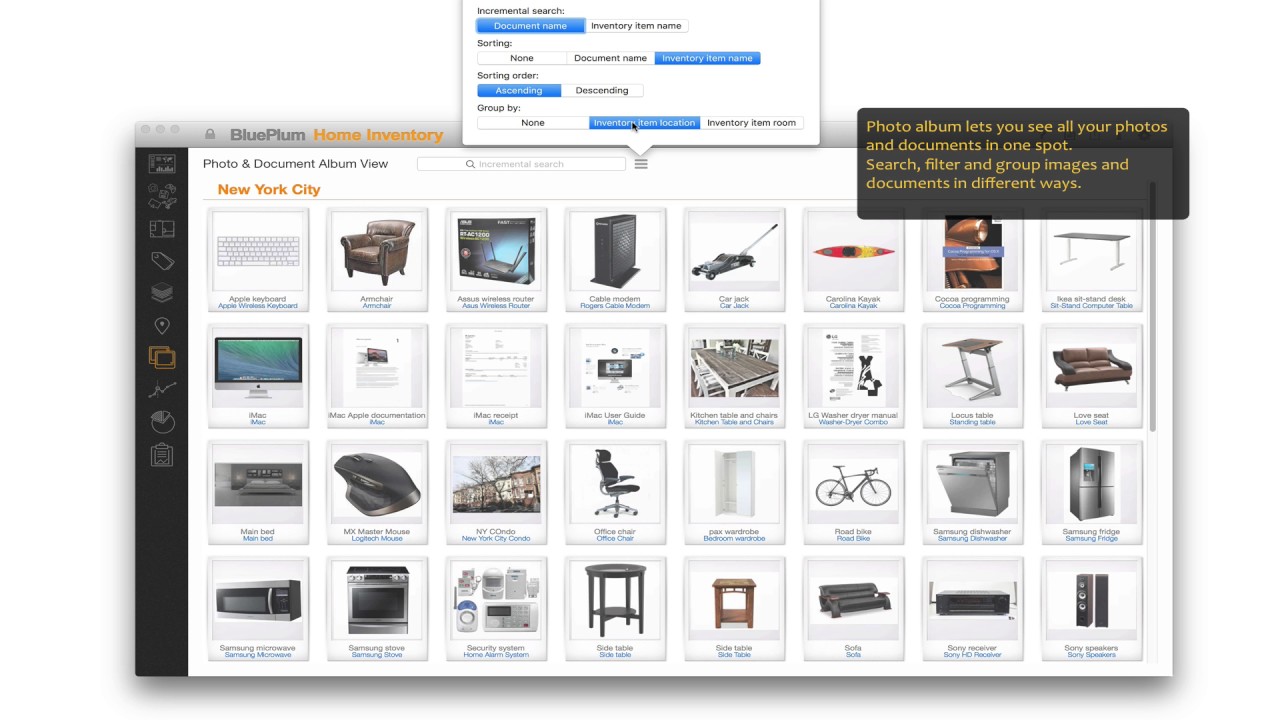Set incremental search to Inventory item name
Screen dimensions: 1280x720
pos(636,26)
